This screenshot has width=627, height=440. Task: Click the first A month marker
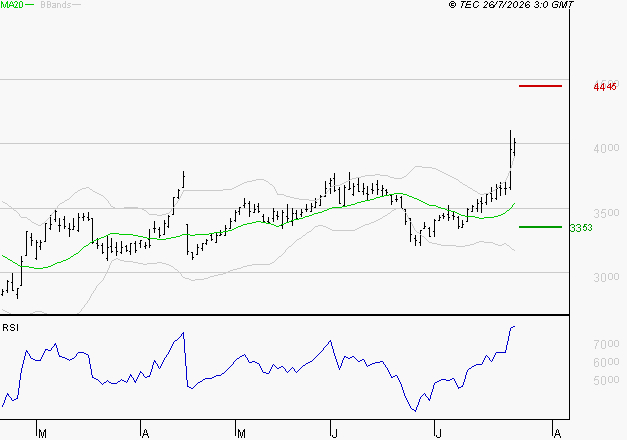pyautogui.click(x=146, y=434)
